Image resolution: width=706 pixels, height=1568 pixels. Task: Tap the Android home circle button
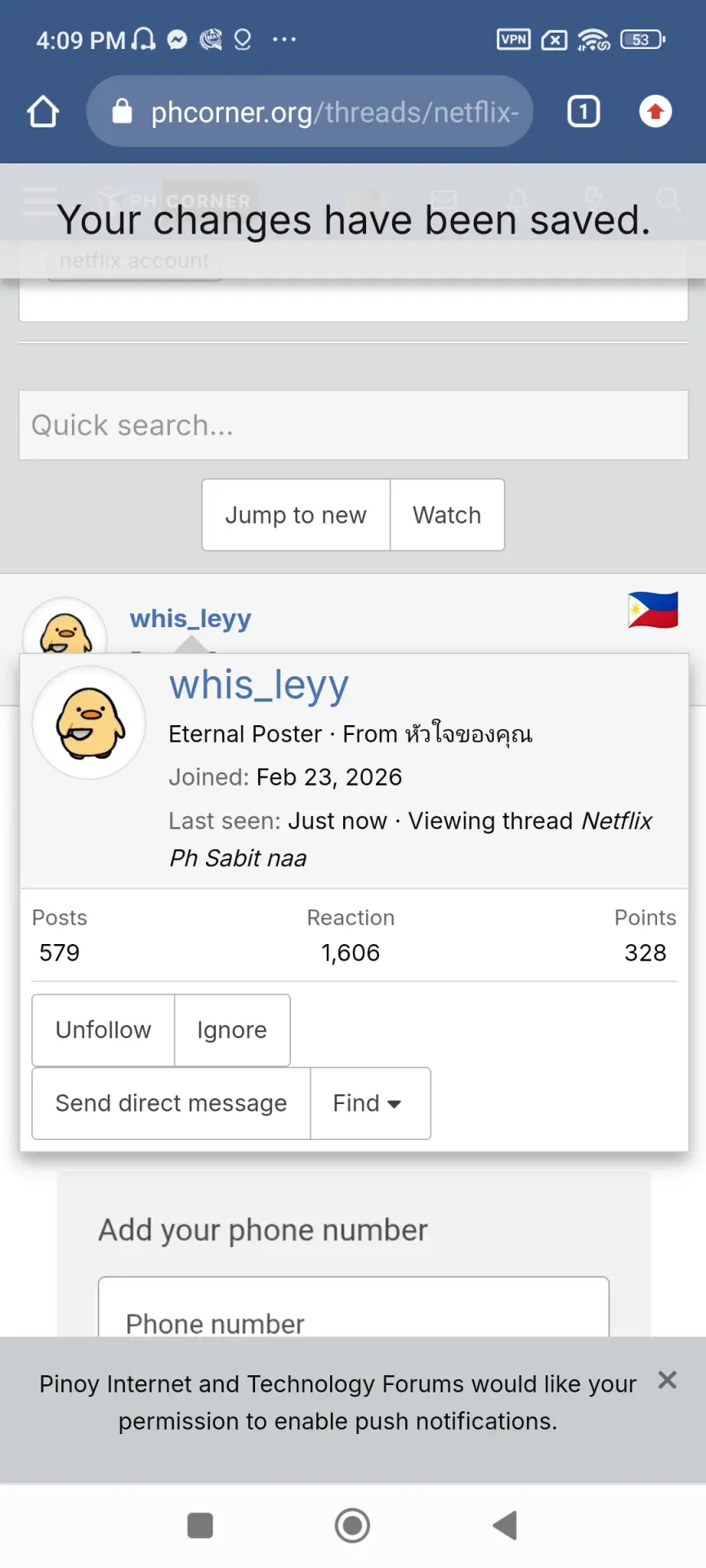[353, 1526]
